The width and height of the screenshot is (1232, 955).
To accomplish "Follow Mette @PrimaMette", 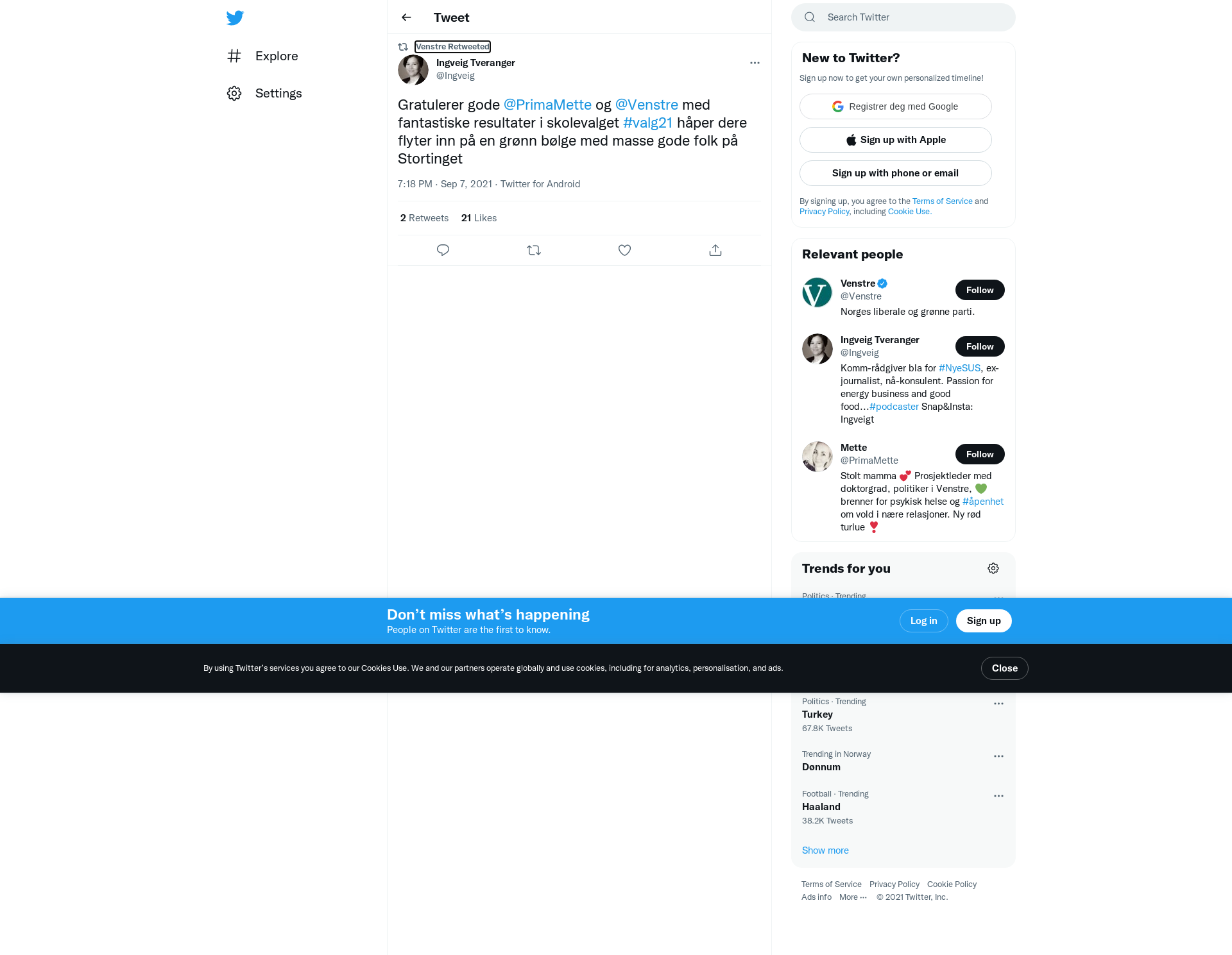I will click(x=980, y=454).
